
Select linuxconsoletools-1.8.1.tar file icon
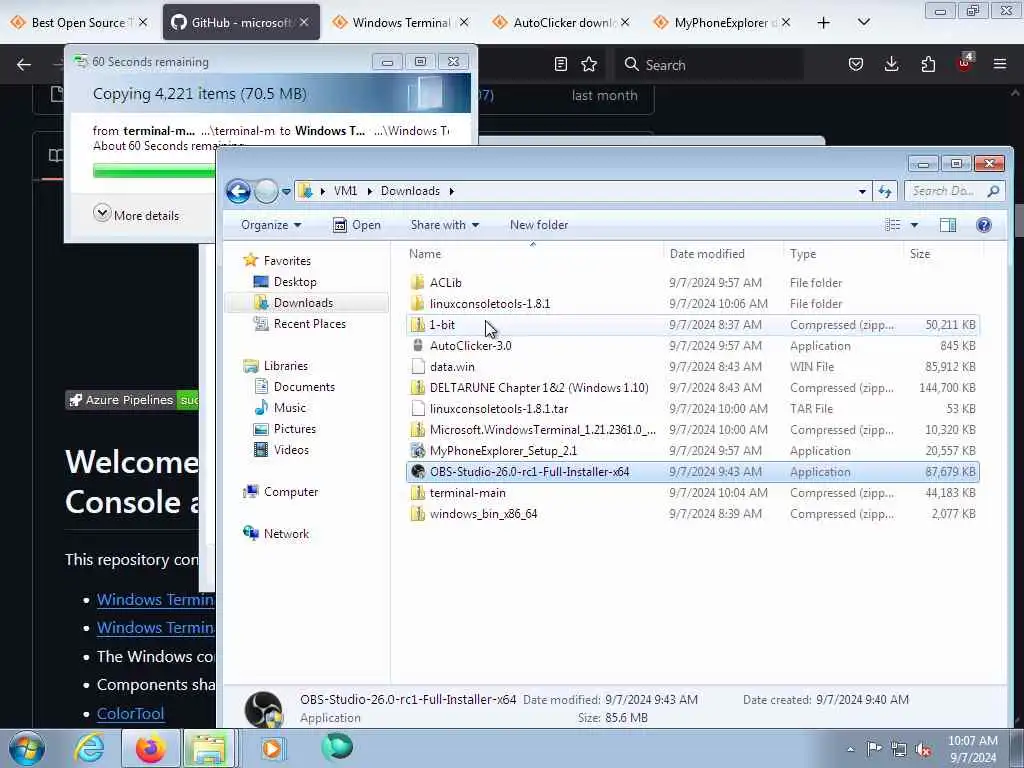(418, 409)
